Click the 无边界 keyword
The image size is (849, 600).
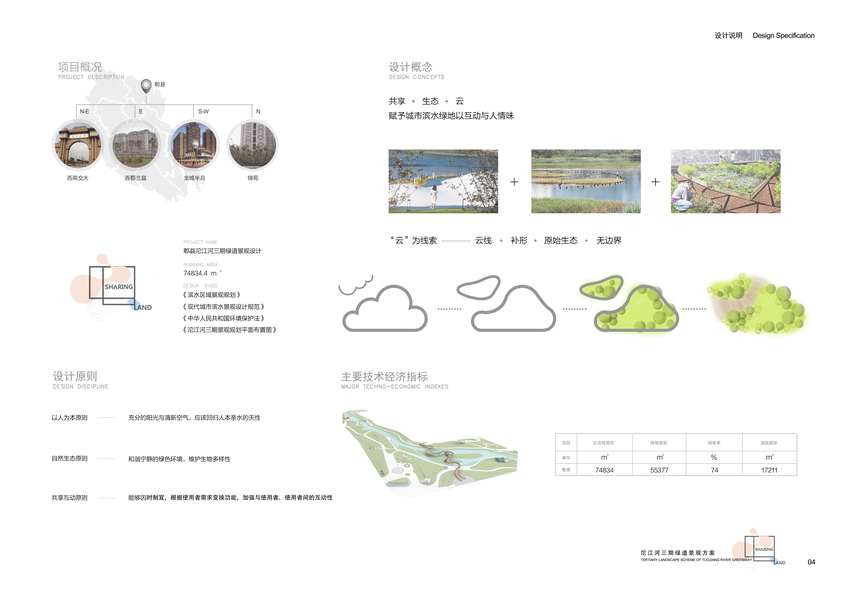click(609, 240)
